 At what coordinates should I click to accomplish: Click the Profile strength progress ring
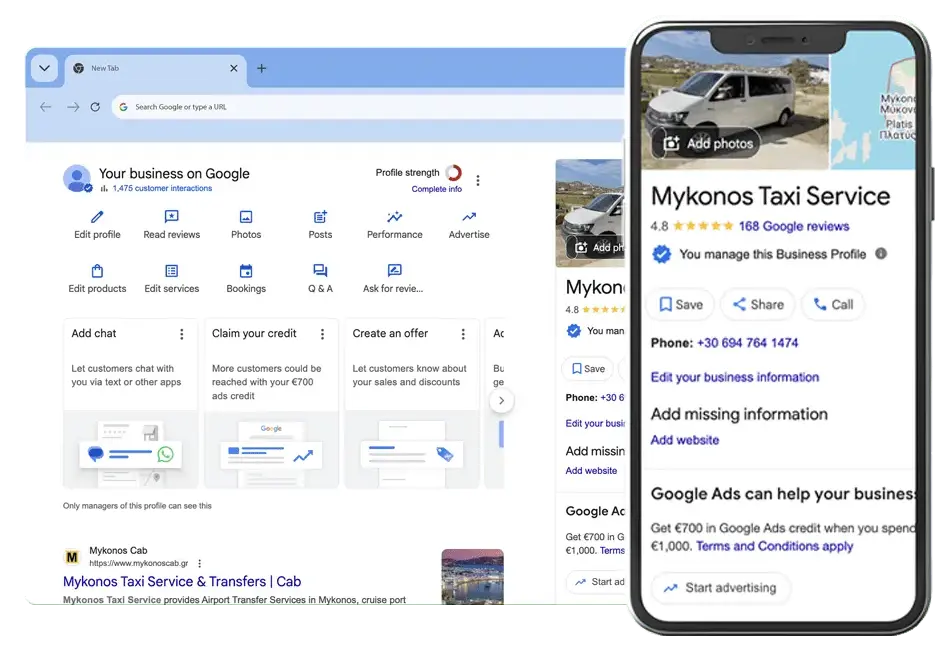click(454, 173)
